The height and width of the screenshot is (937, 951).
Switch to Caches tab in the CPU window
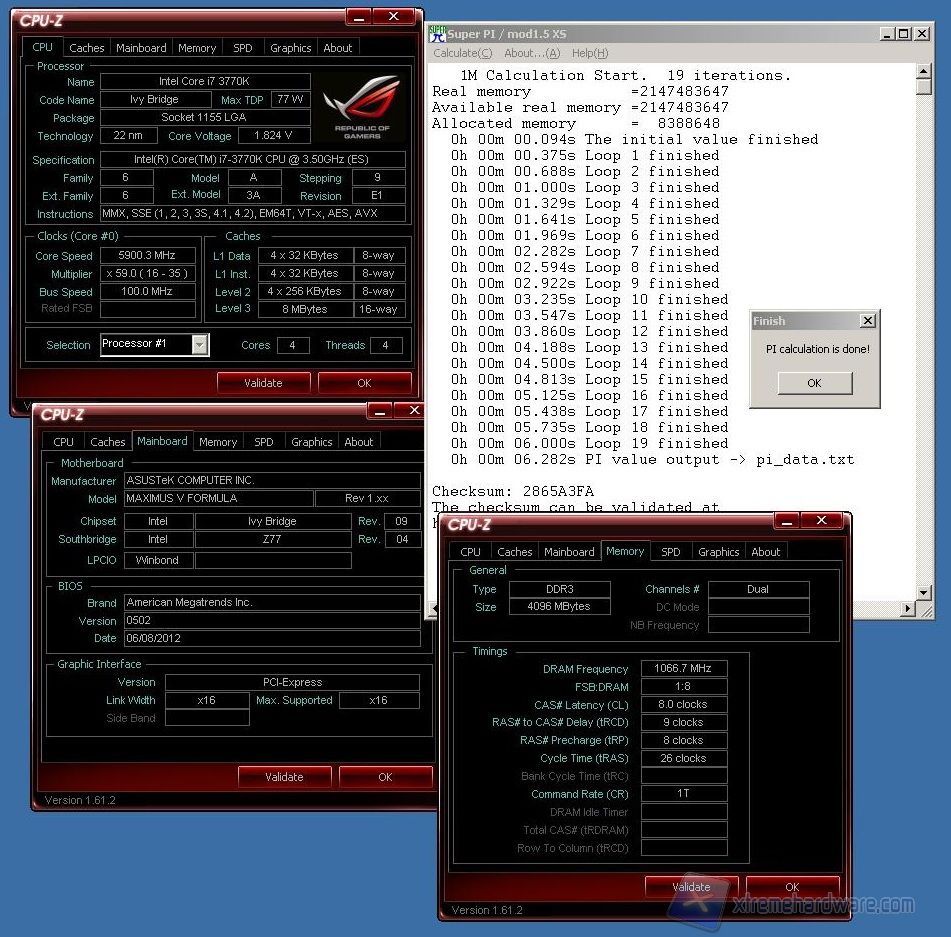87,48
